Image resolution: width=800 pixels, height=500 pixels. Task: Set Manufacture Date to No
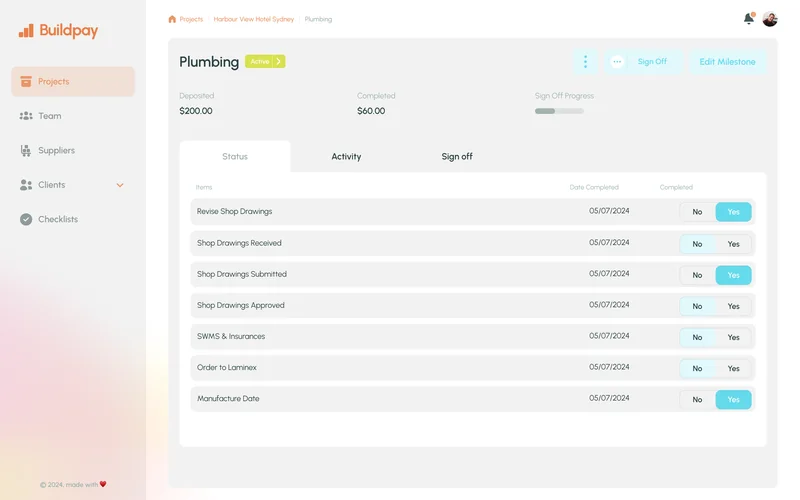point(697,399)
